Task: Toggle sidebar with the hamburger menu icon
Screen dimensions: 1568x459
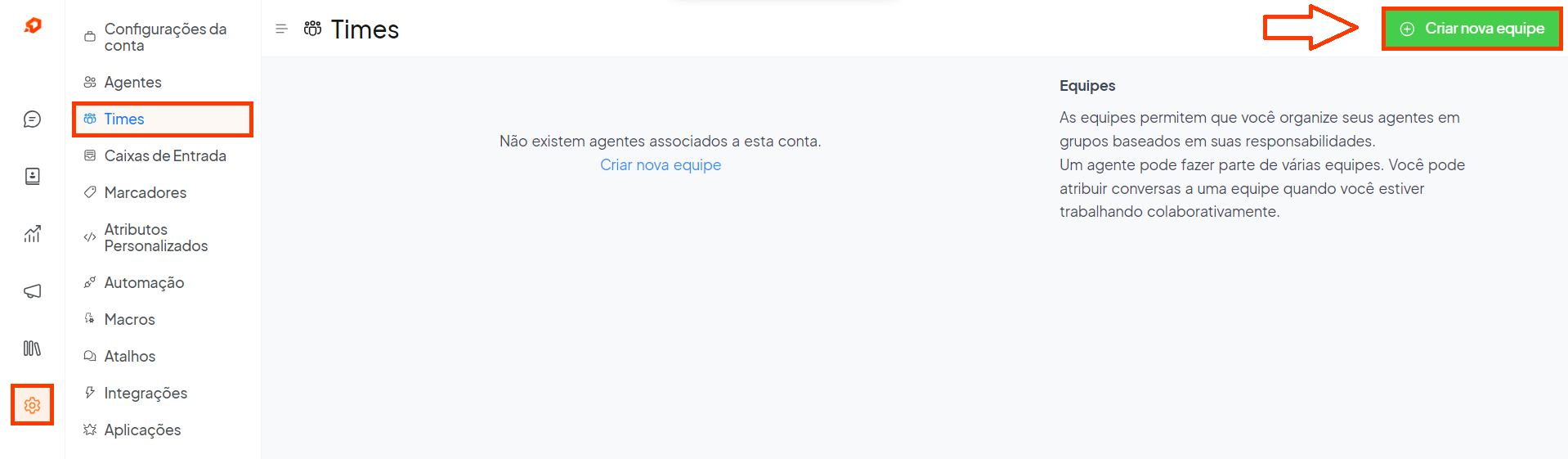Action: [281, 29]
